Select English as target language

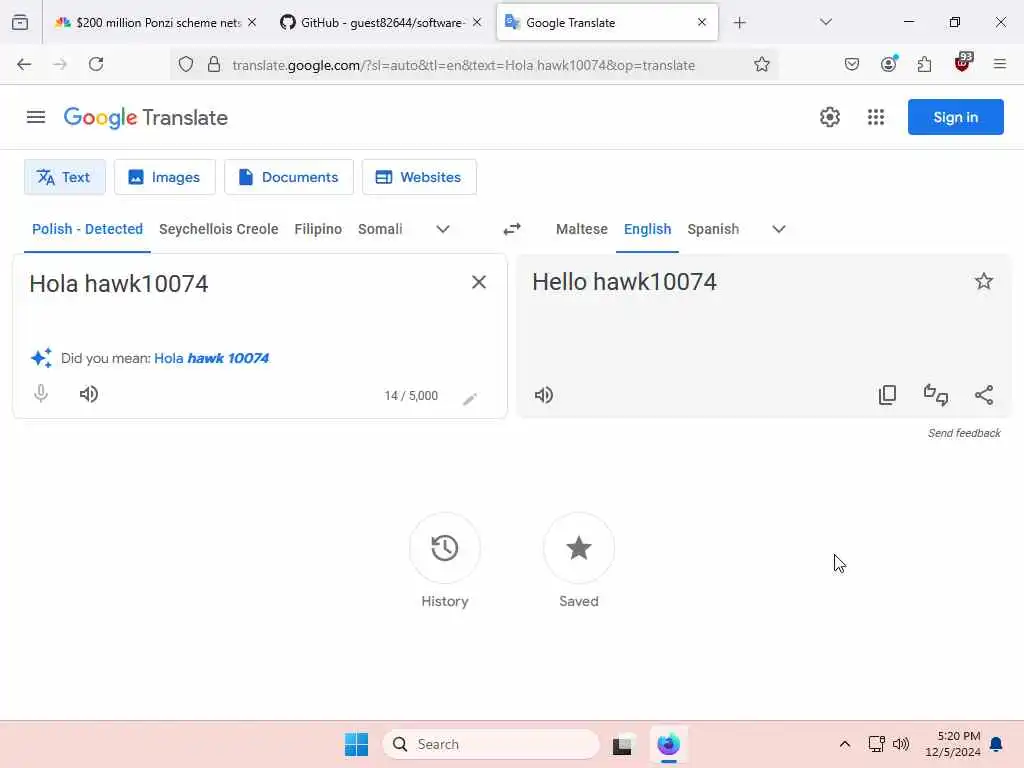pyautogui.click(x=647, y=229)
